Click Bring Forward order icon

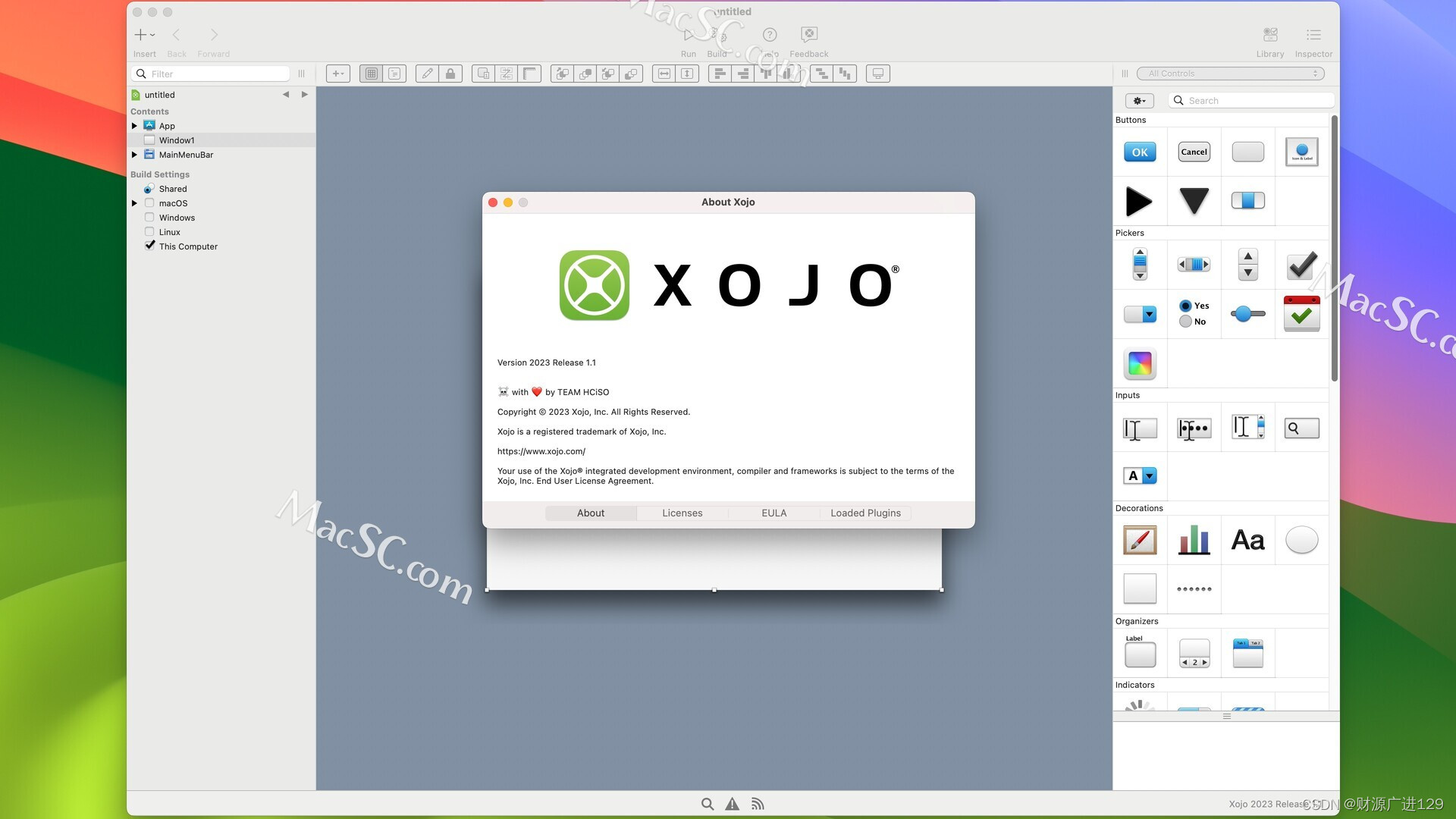(562, 74)
